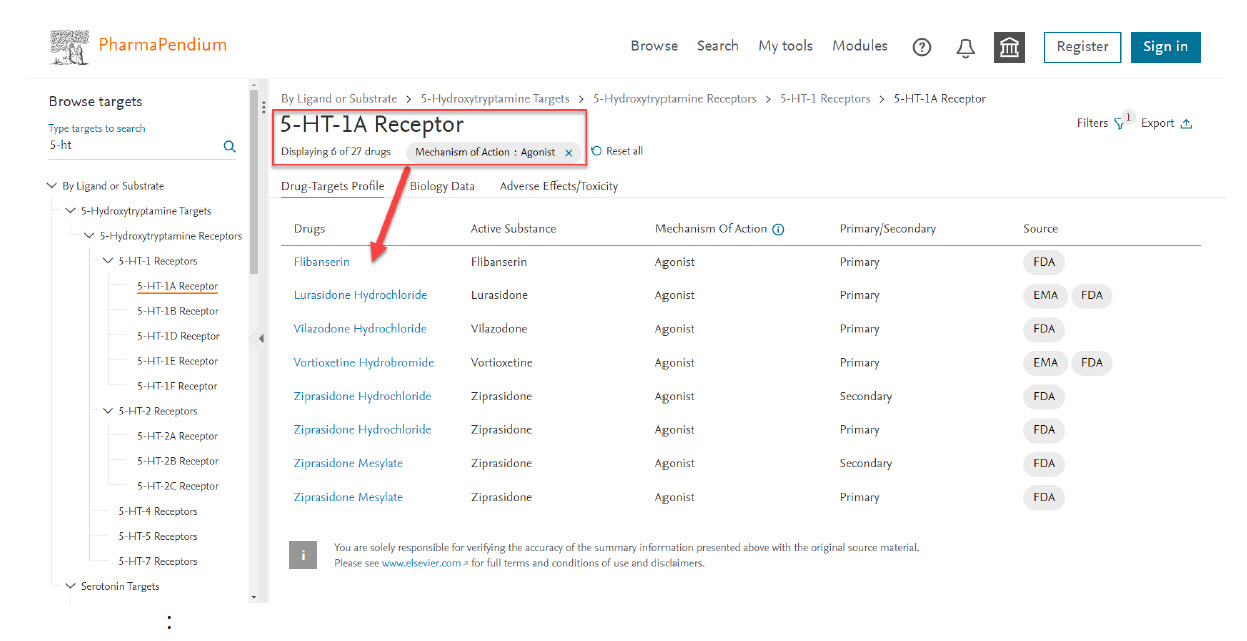Open the Filters funnel icon

(x=1119, y=124)
